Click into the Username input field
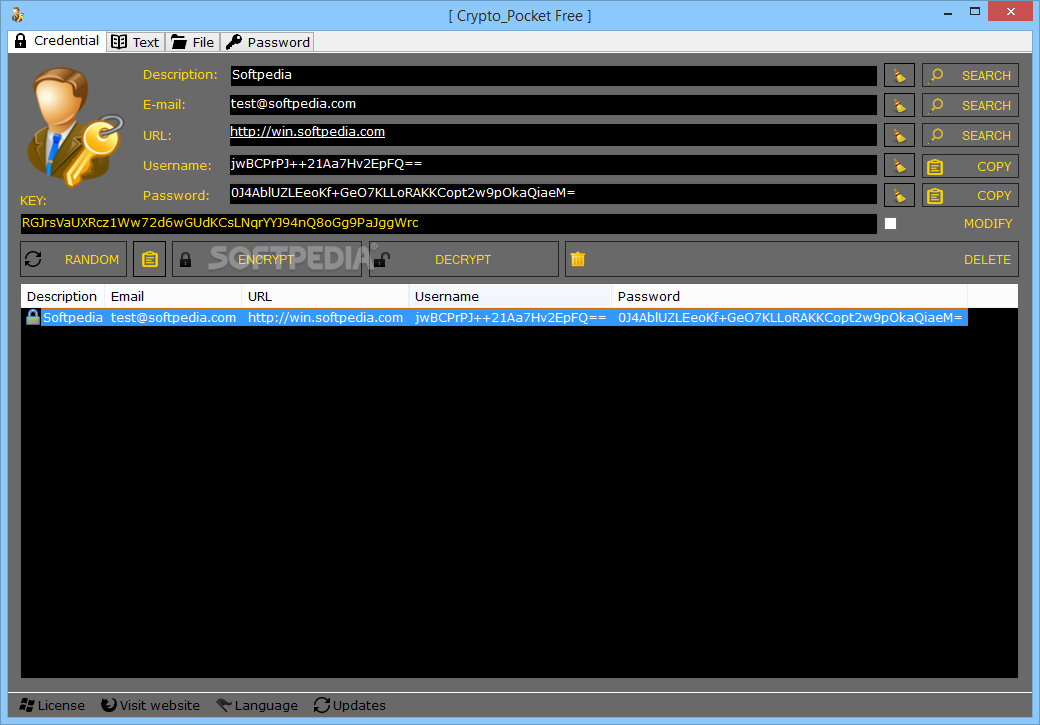Screen dimensions: 1040x725 [552, 165]
